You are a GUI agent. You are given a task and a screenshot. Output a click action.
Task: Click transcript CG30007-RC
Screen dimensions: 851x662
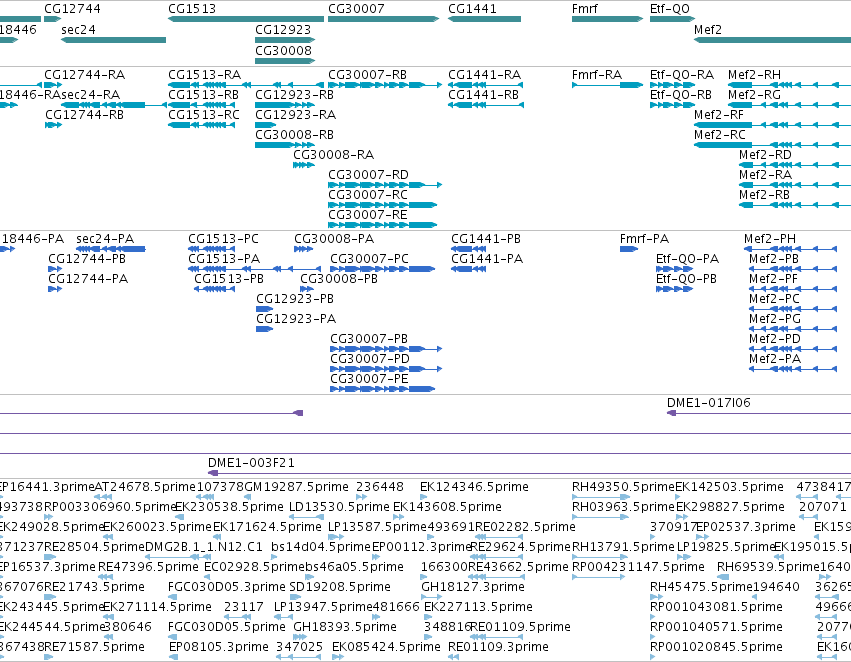pyautogui.click(x=368, y=195)
